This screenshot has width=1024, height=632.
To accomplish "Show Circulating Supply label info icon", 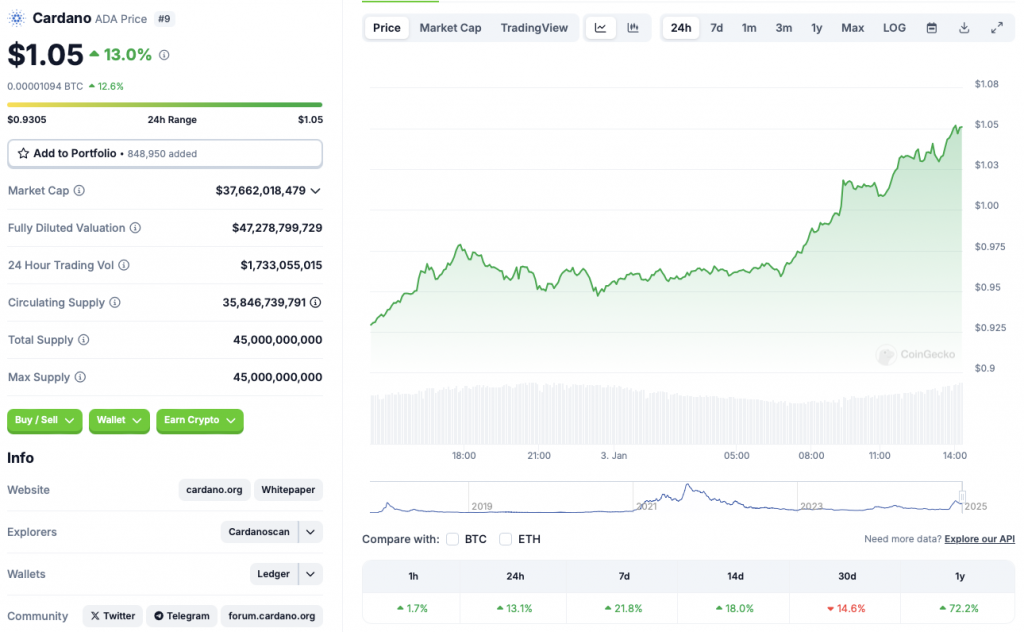I will pyautogui.click(x=115, y=302).
